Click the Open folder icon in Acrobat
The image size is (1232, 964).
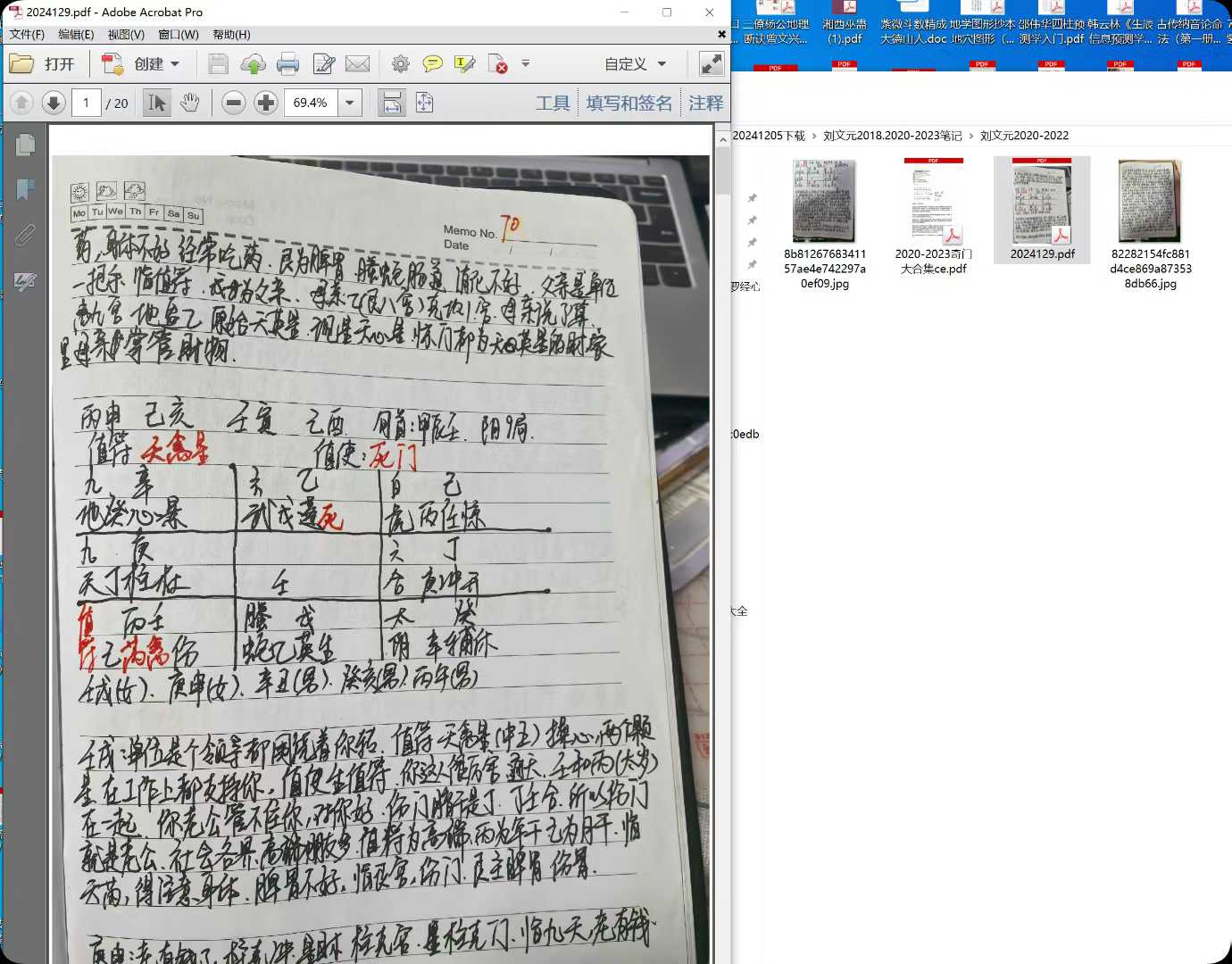tap(21, 63)
